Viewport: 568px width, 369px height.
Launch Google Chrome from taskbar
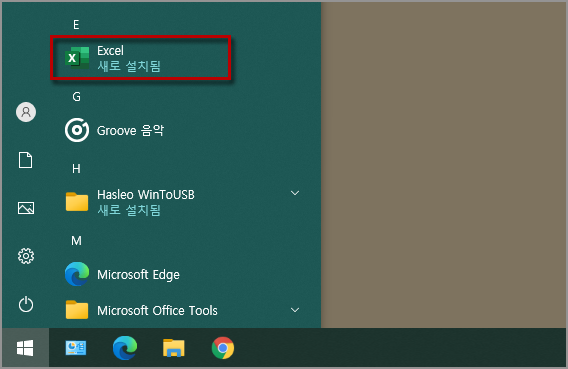coord(223,348)
